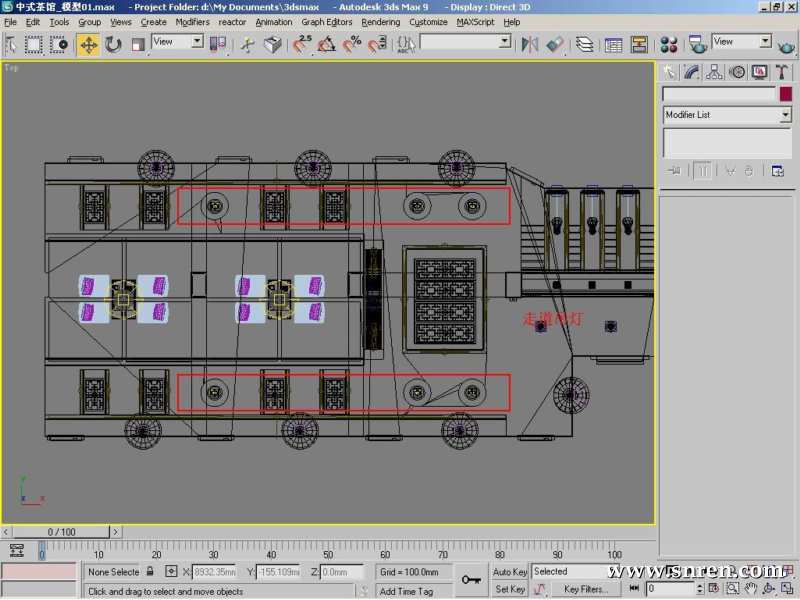Enable the Select and Manipulate tool
The height and width of the screenshot is (600, 800).
coord(248,45)
